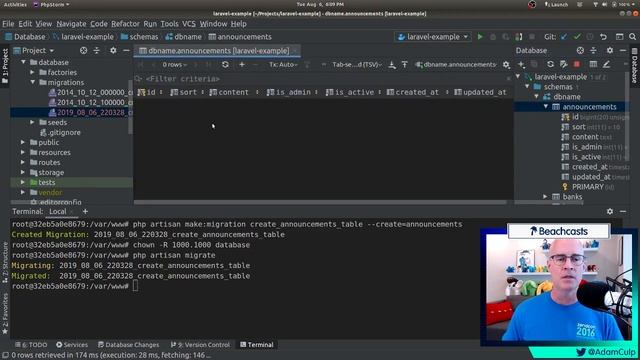The width and height of the screenshot is (640, 360).
Task: Open the VCS menu
Action: click(x=189, y=24)
